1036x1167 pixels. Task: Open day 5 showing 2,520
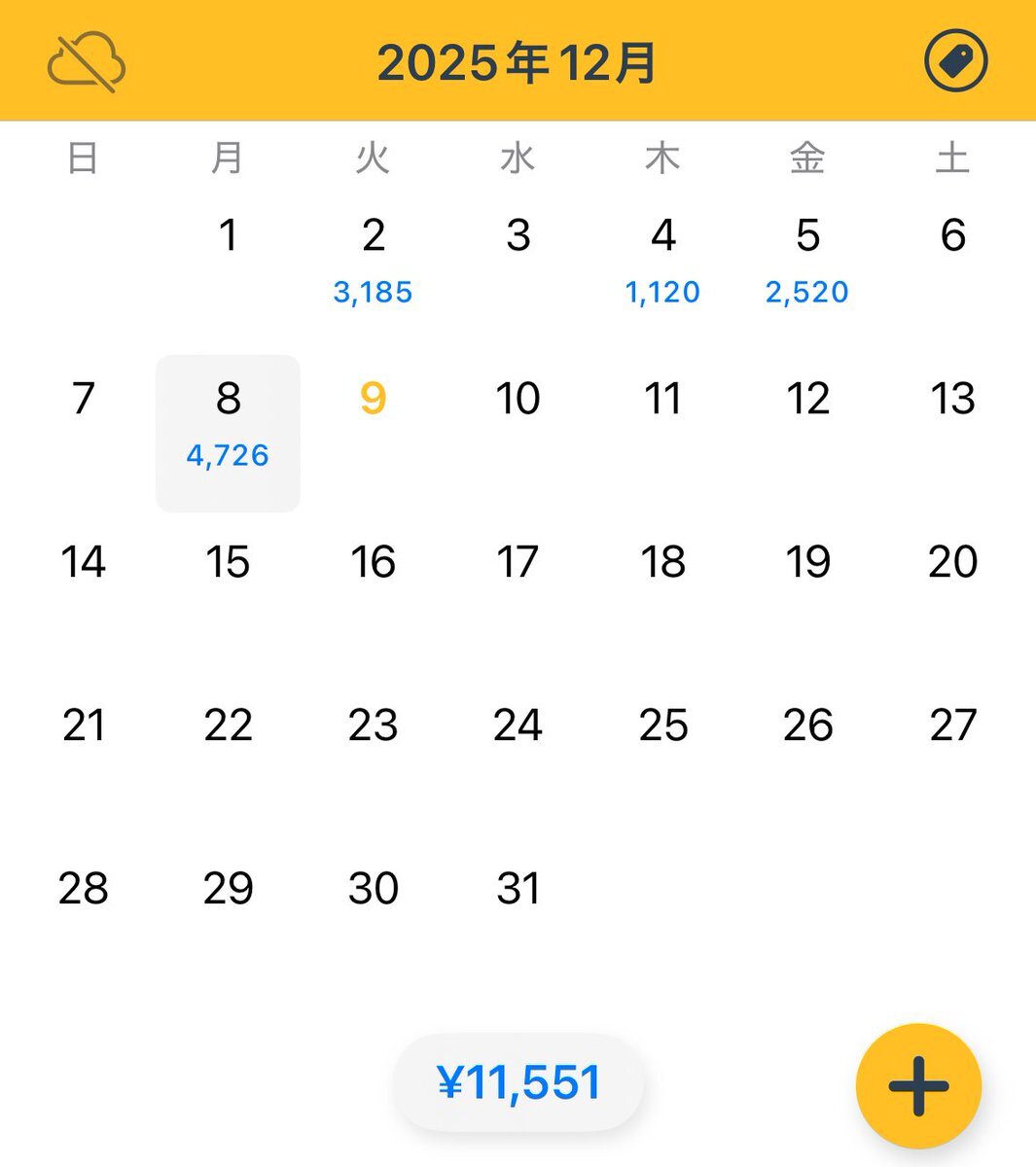point(807,261)
